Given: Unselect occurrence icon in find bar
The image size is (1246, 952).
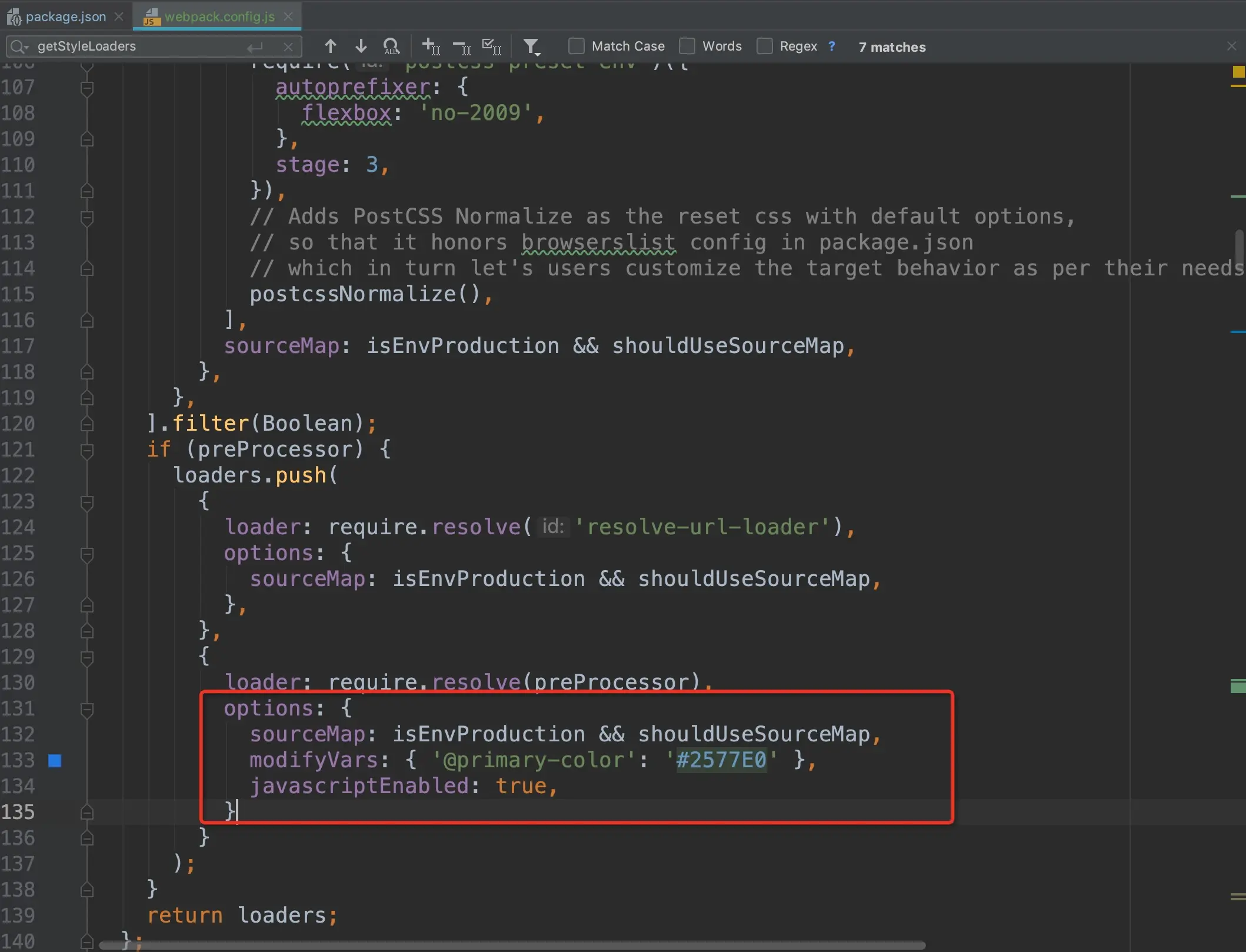Looking at the screenshot, I should pos(462,46).
